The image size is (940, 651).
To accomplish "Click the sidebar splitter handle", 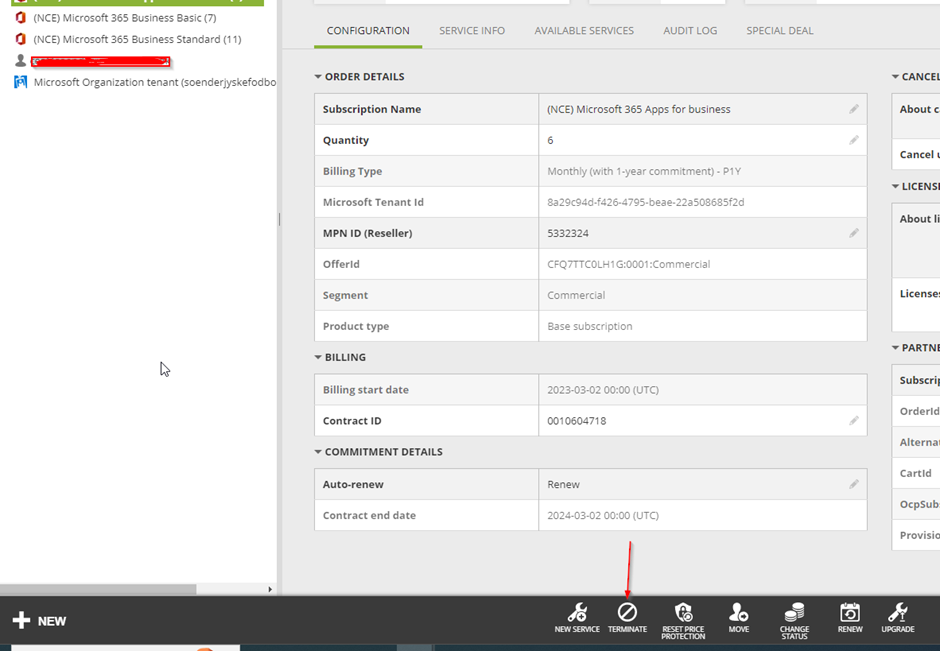I will tap(279, 219).
